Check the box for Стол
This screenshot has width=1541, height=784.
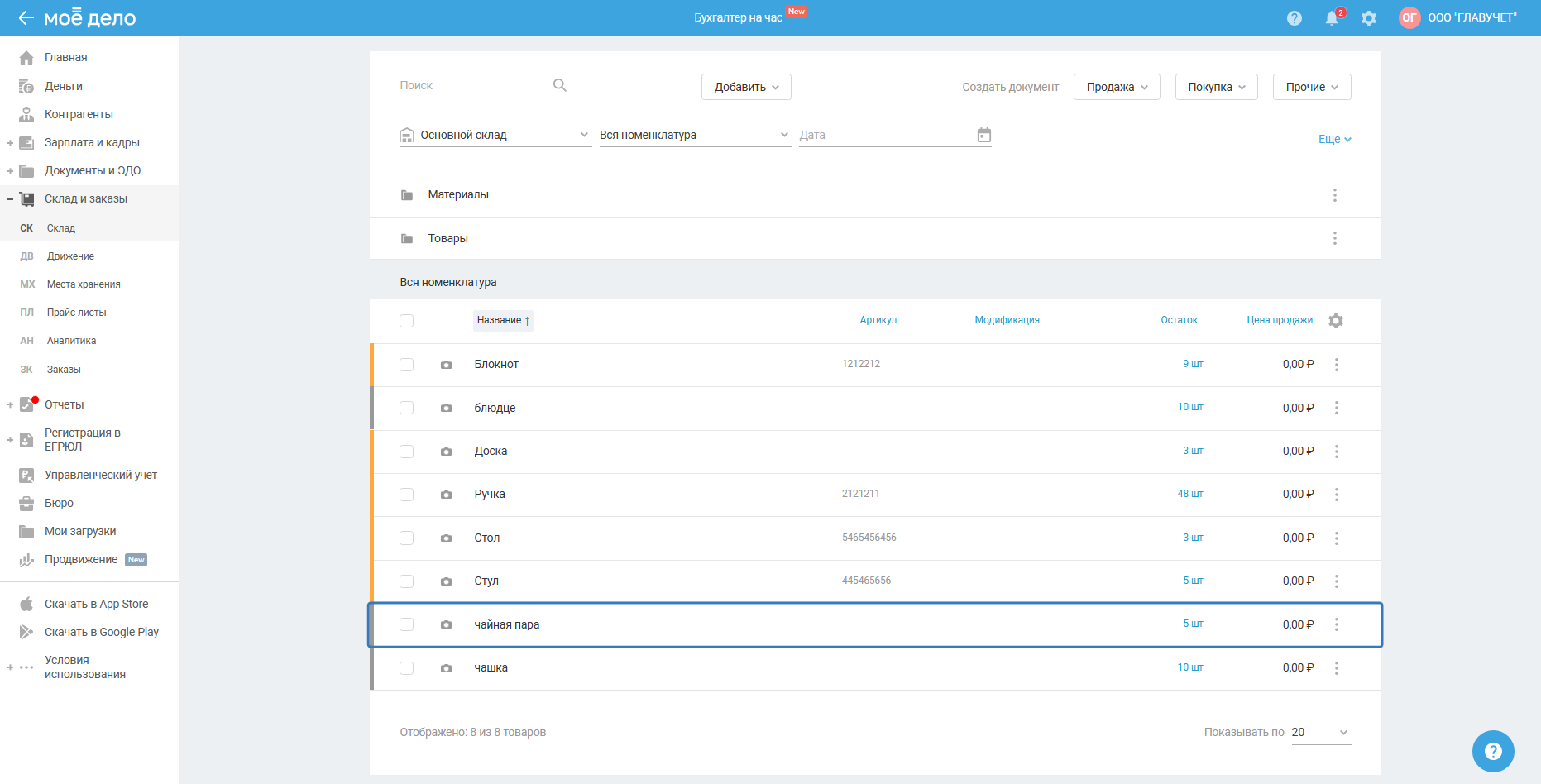point(406,538)
